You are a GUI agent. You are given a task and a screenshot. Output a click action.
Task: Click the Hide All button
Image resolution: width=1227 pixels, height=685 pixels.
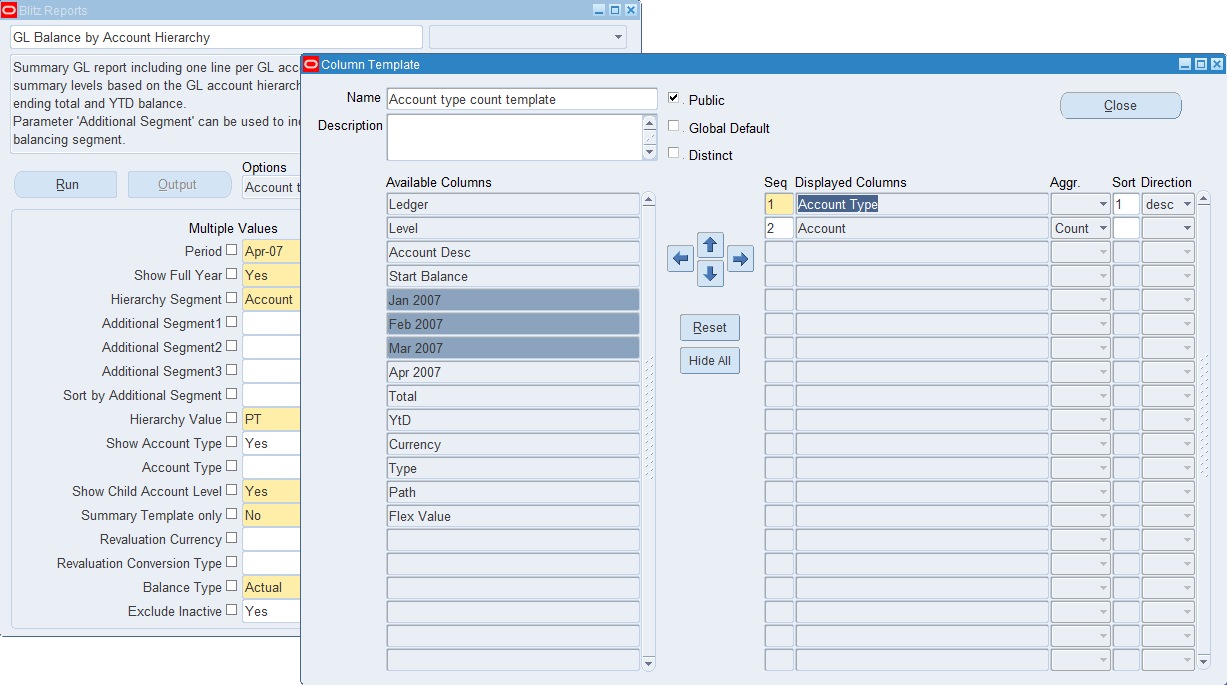[x=710, y=361]
